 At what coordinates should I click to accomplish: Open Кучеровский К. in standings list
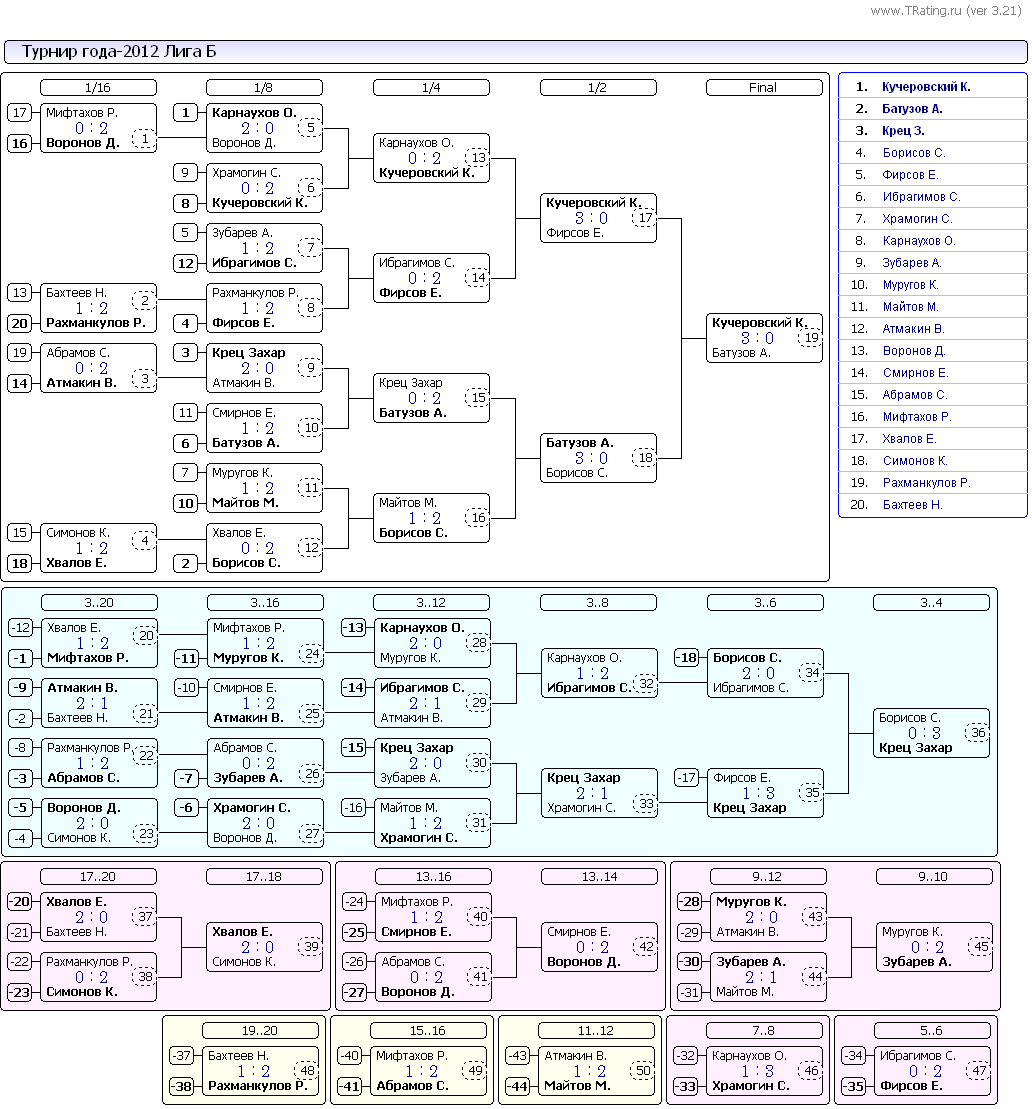[x=926, y=86]
